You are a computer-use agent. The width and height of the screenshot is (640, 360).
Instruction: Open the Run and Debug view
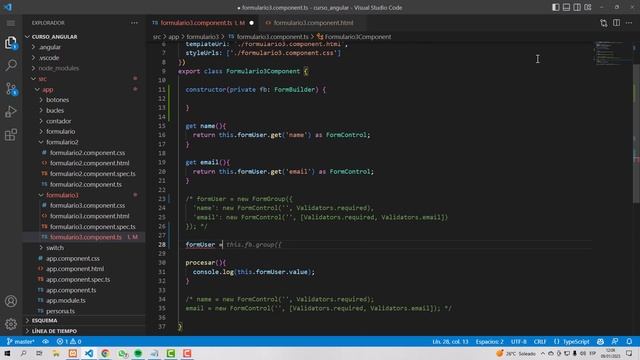11,111
